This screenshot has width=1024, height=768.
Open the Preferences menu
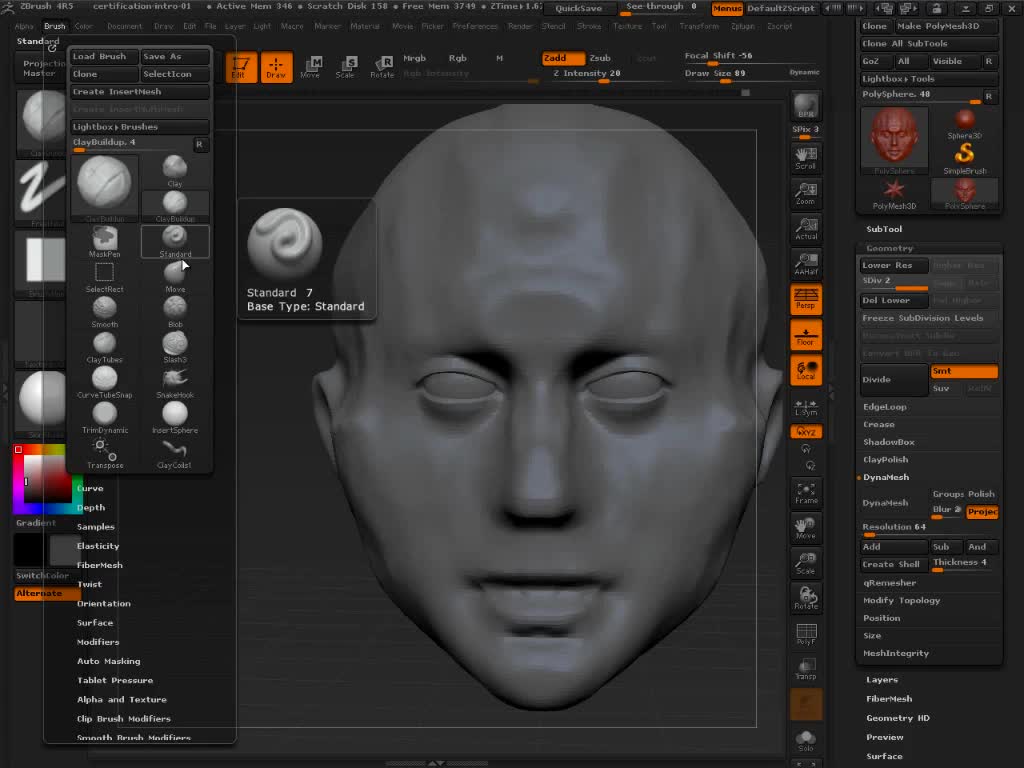click(x=475, y=26)
